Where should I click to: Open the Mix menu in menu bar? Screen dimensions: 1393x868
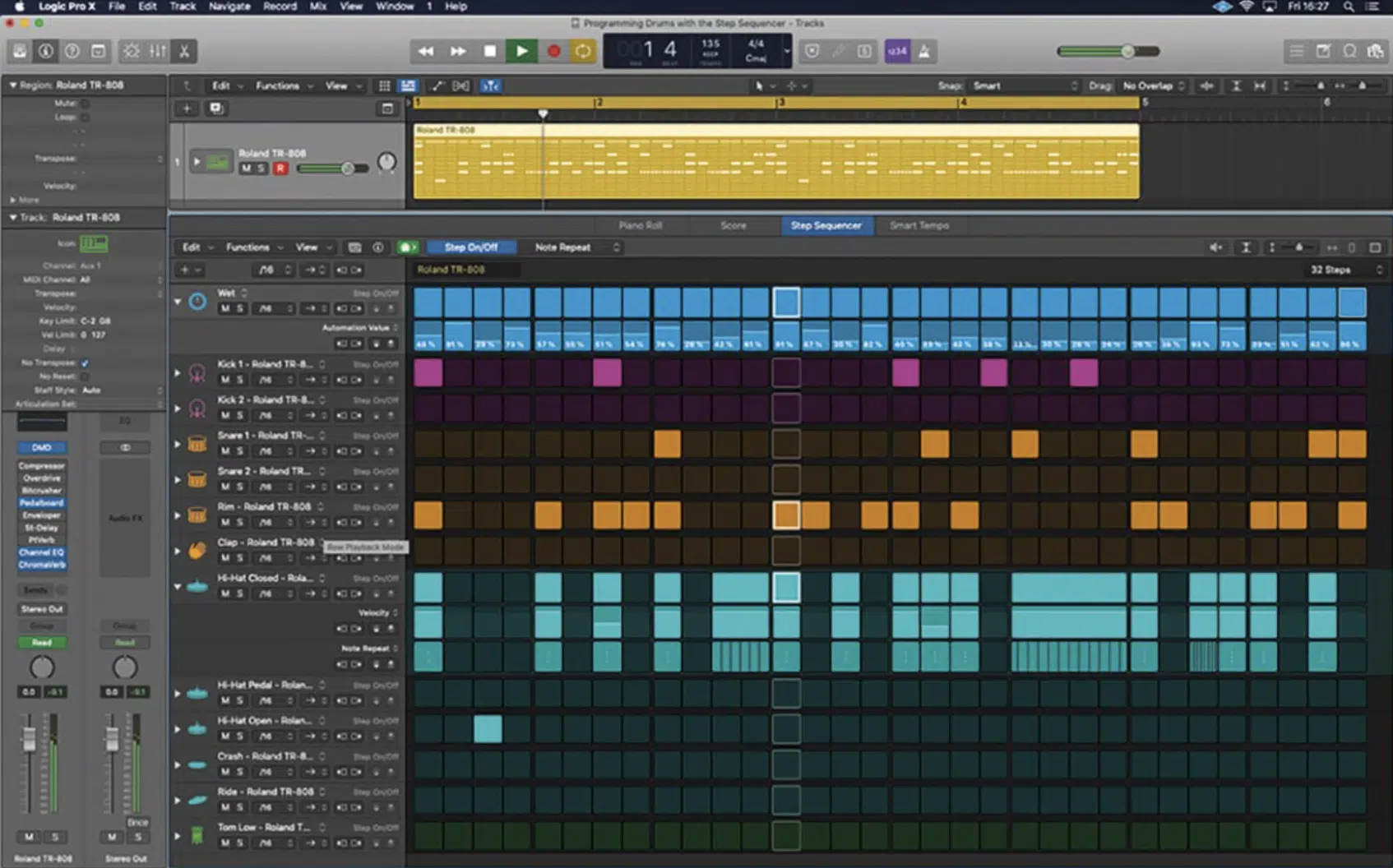[318, 7]
